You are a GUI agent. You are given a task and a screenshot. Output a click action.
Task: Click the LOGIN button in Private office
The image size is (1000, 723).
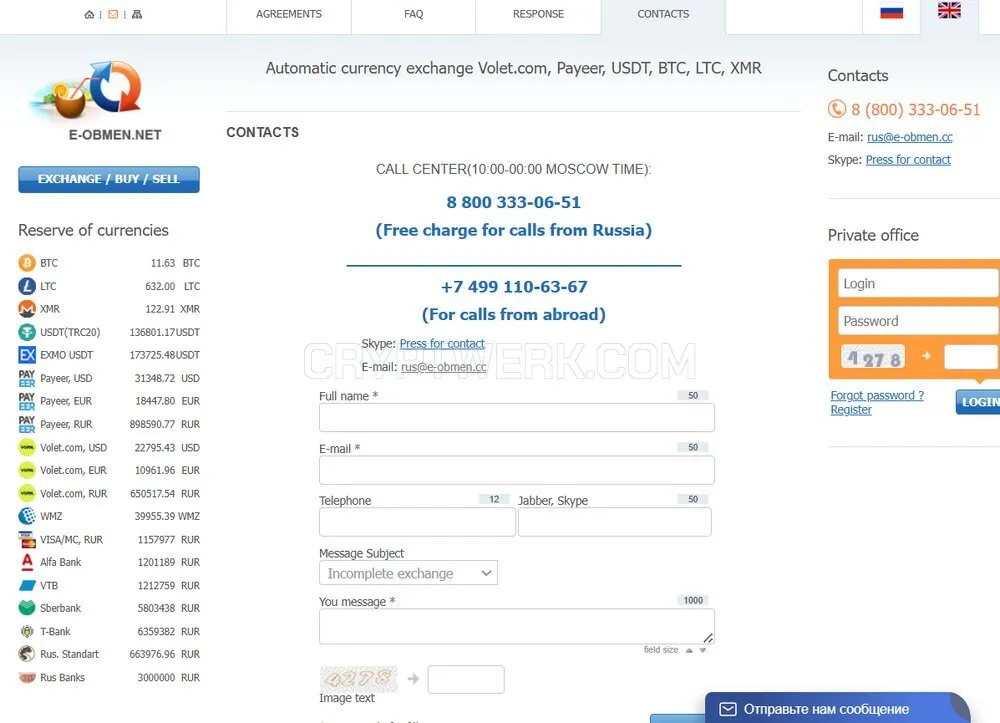[978, 402]
